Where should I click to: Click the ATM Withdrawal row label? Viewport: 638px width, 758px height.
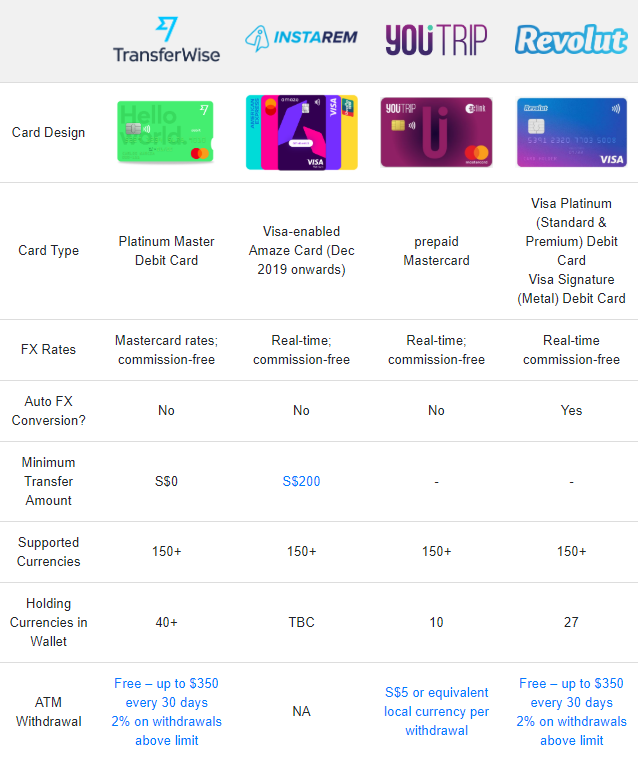click(x=48, y=711)
